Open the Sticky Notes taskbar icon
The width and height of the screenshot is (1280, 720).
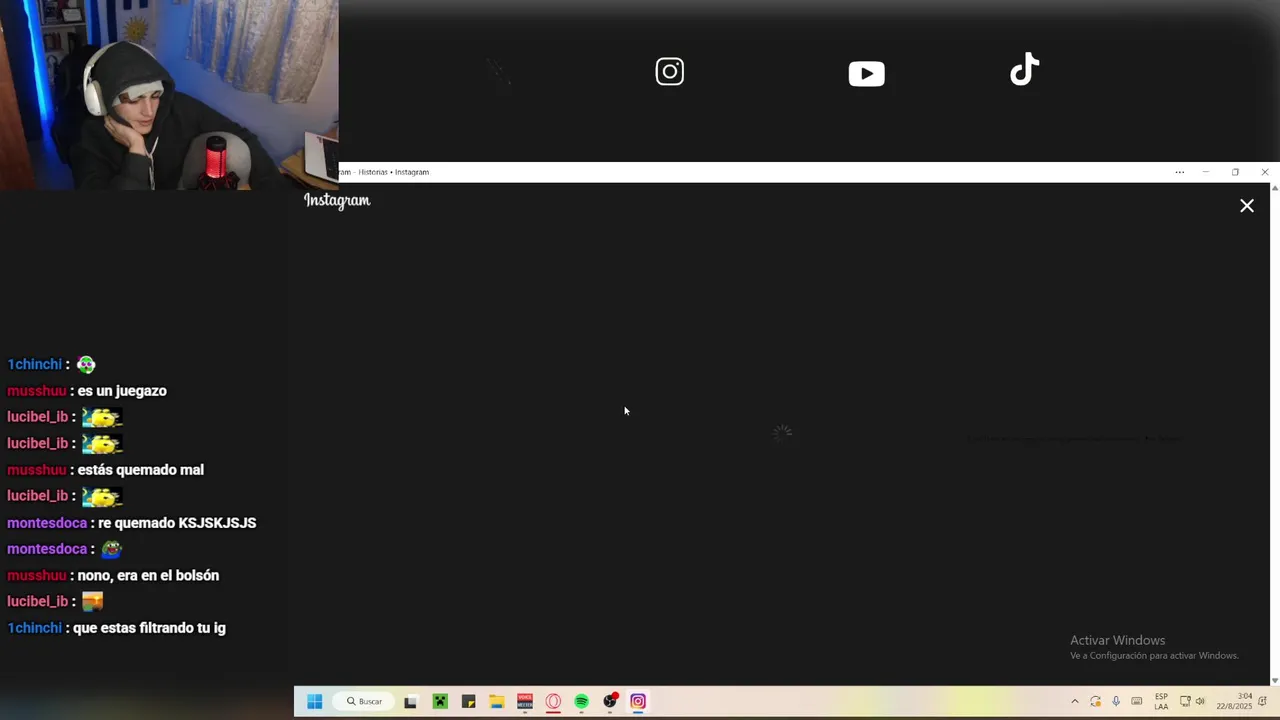point(468,702)
